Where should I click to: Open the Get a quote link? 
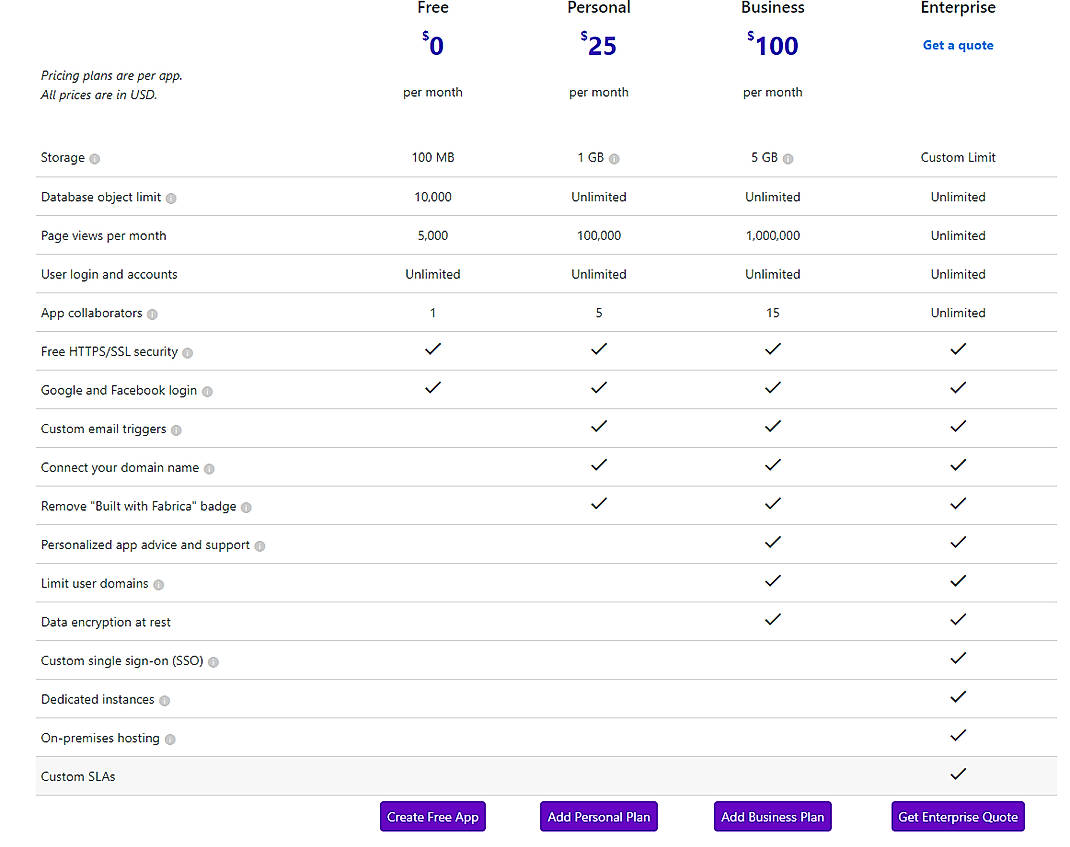pyautogui.click(x=957, y=45)
